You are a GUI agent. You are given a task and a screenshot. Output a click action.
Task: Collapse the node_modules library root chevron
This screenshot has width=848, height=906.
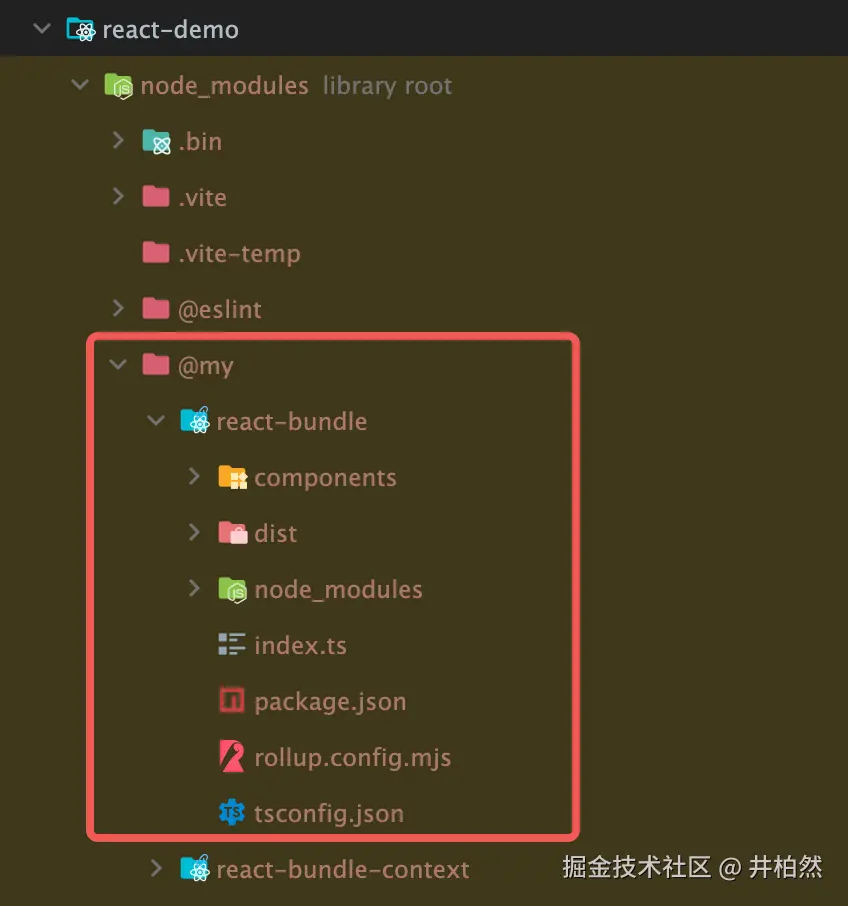[x=80, y=84]
